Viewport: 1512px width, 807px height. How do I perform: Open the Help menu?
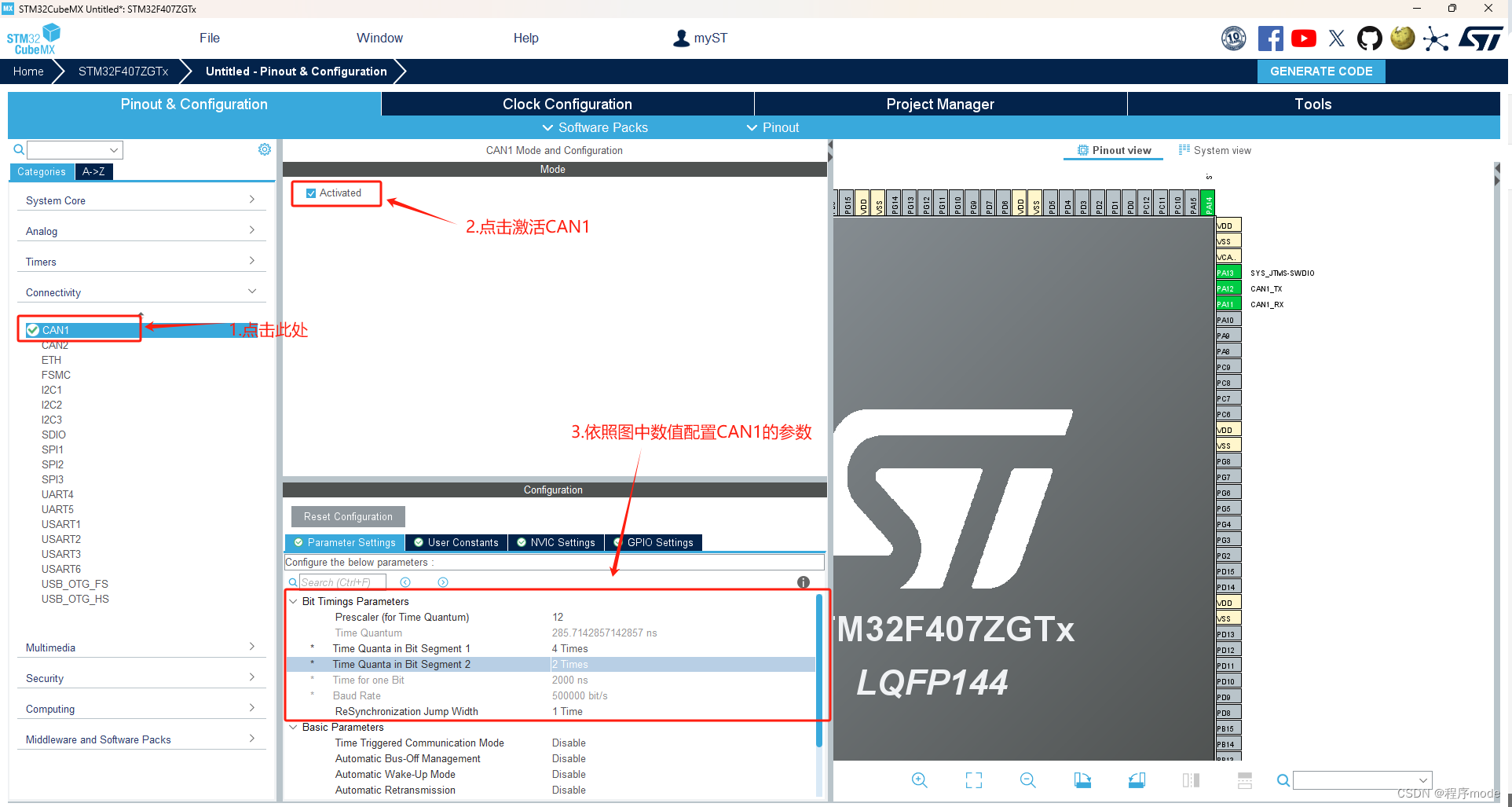525,38
